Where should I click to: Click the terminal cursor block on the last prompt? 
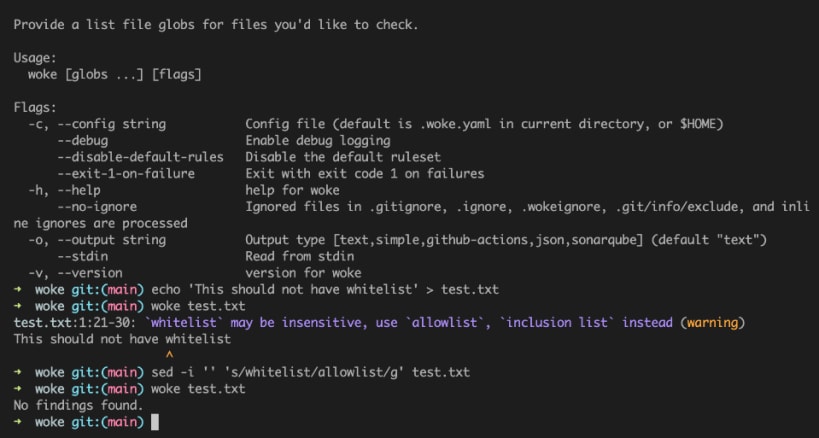click(154, 423)
